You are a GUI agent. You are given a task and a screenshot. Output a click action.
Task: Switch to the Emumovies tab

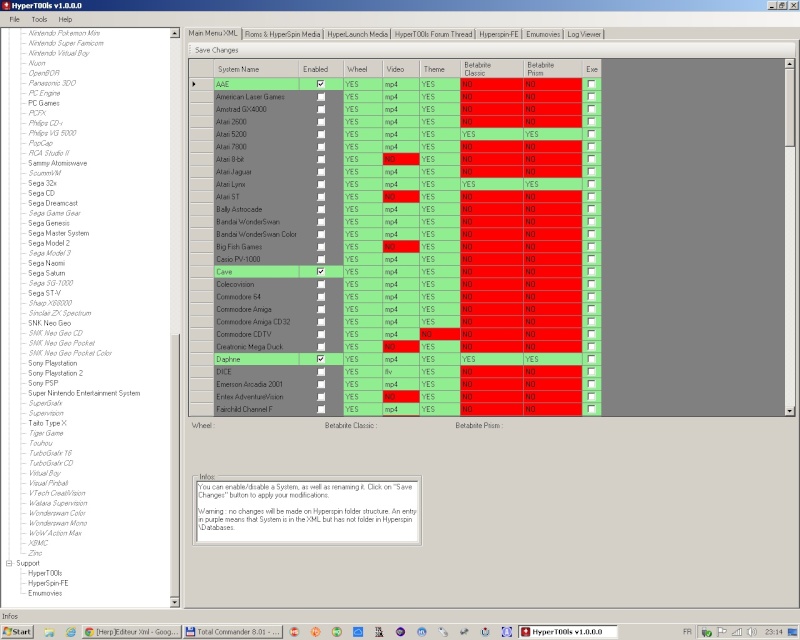click(x=543, y=34)
